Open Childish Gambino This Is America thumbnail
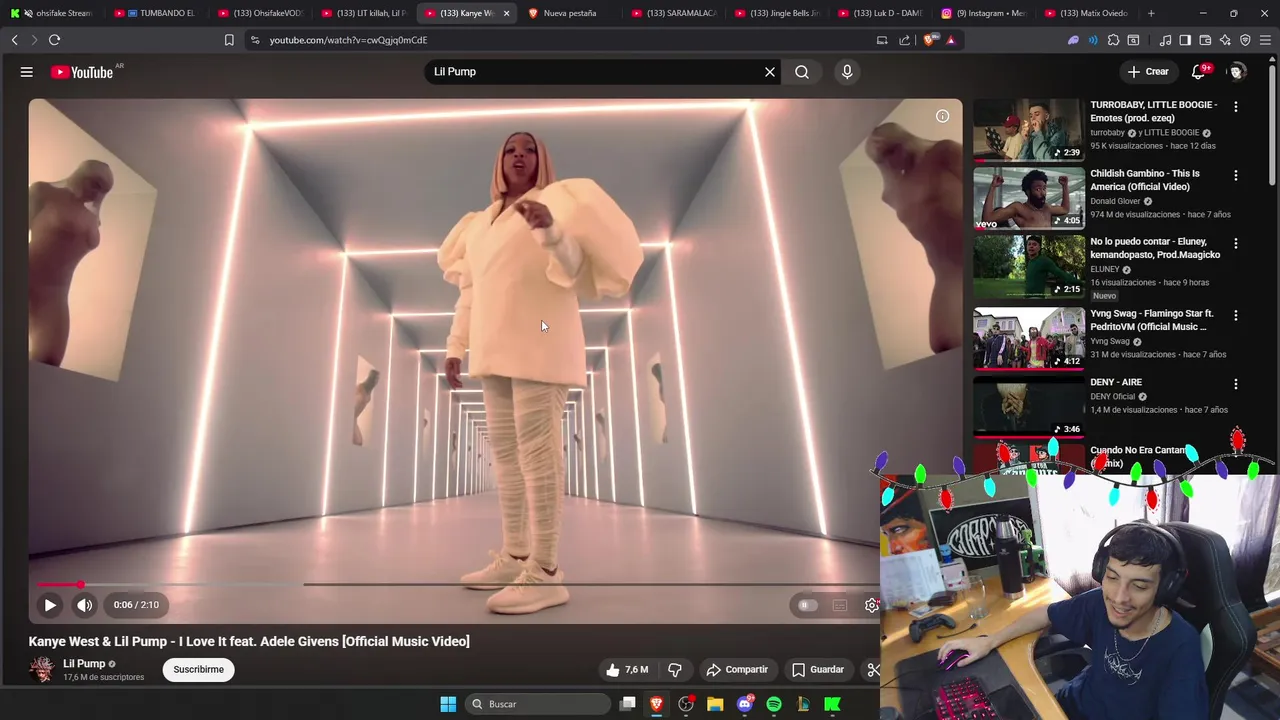The height and width of the screenshot is (720, 1280). coord(1029,198)
